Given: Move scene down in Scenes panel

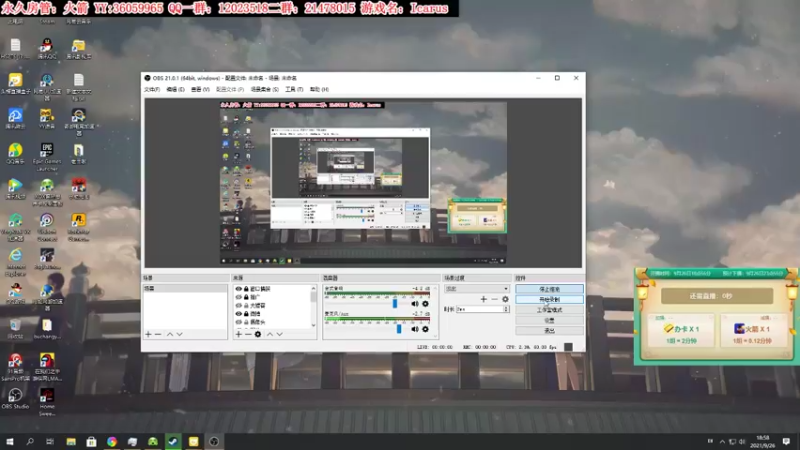Looking at the screenshot, I should point(180,334).
